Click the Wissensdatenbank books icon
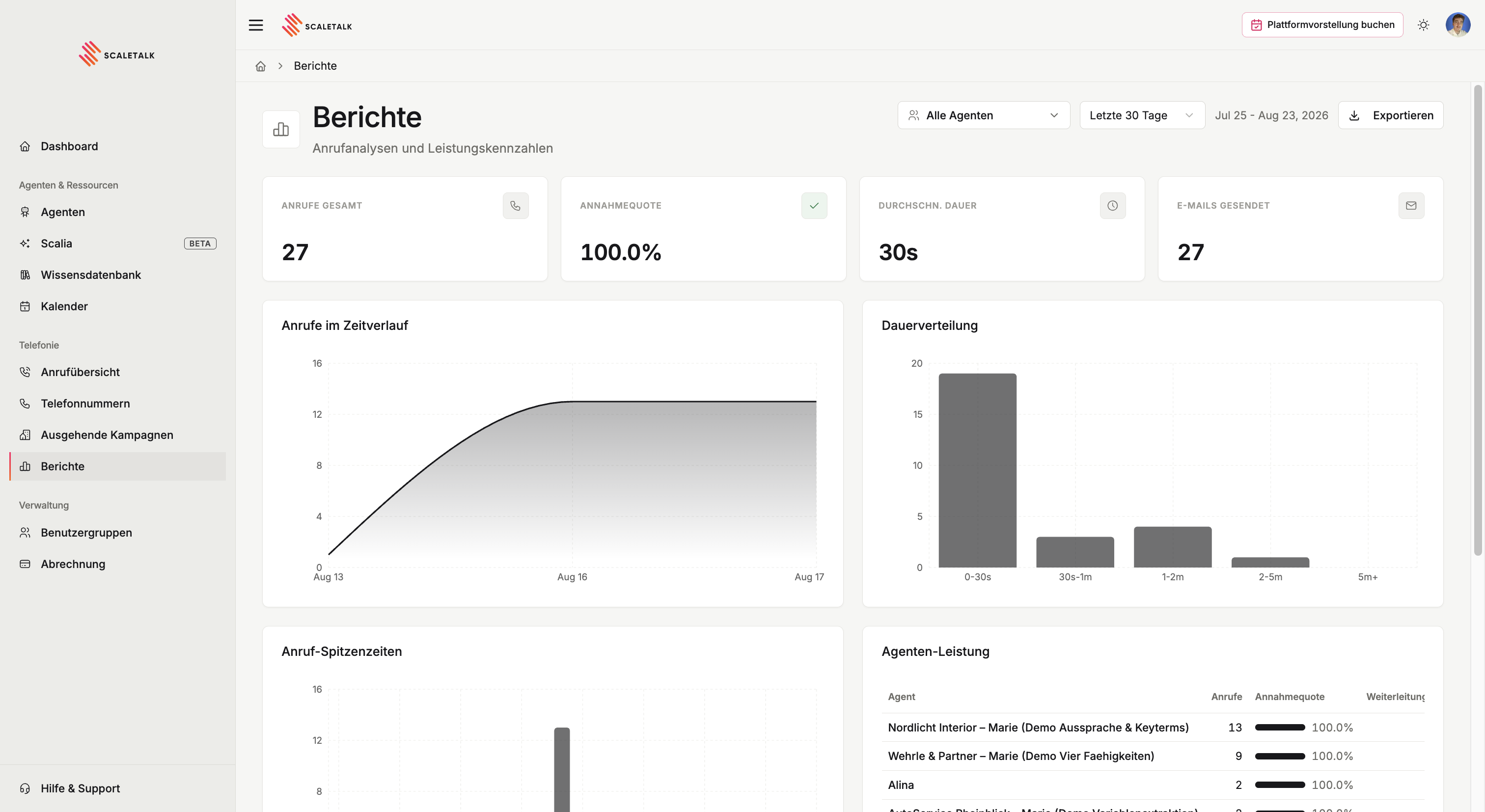The image size is (1485, 812). [x=25, y=275]
